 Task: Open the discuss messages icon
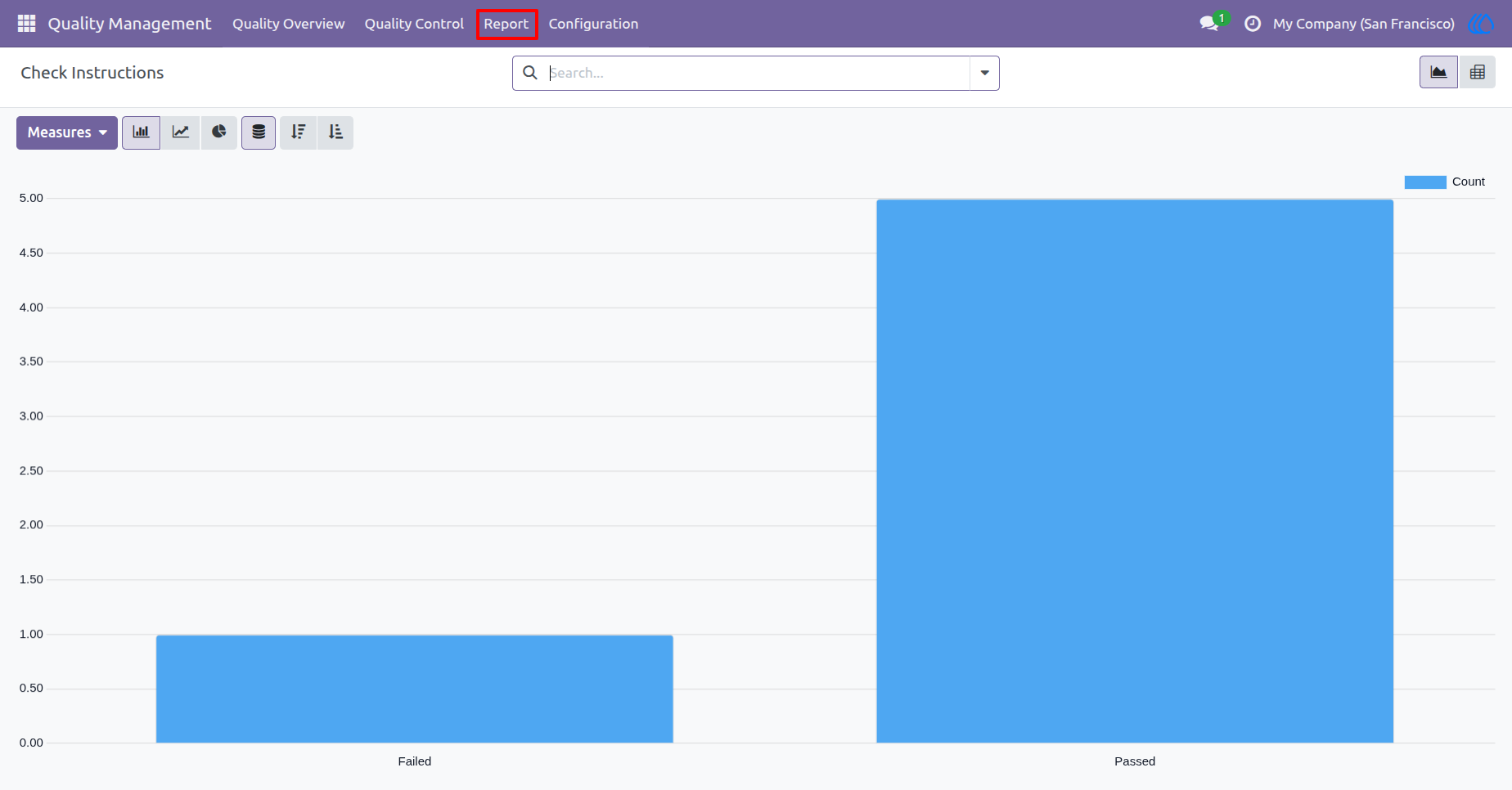1209,24
